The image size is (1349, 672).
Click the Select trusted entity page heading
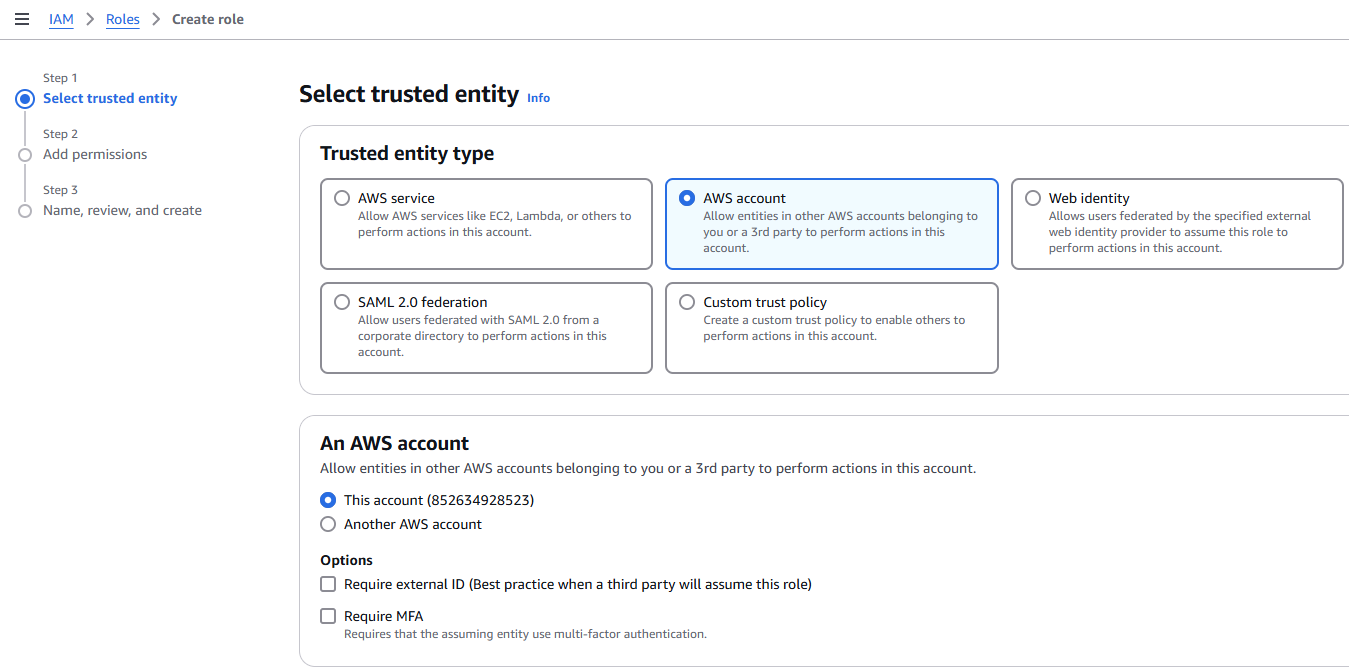(x=409, y=94)
